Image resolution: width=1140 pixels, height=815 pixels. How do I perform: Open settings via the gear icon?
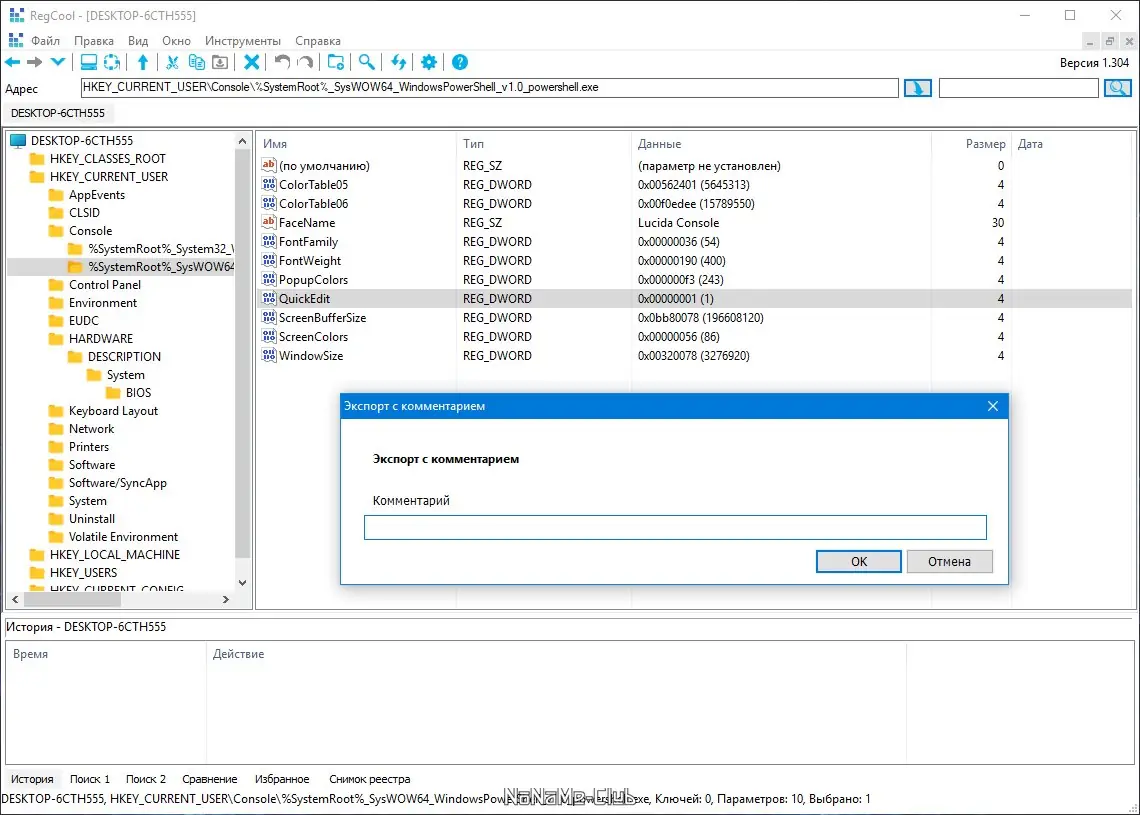[429, 62]
